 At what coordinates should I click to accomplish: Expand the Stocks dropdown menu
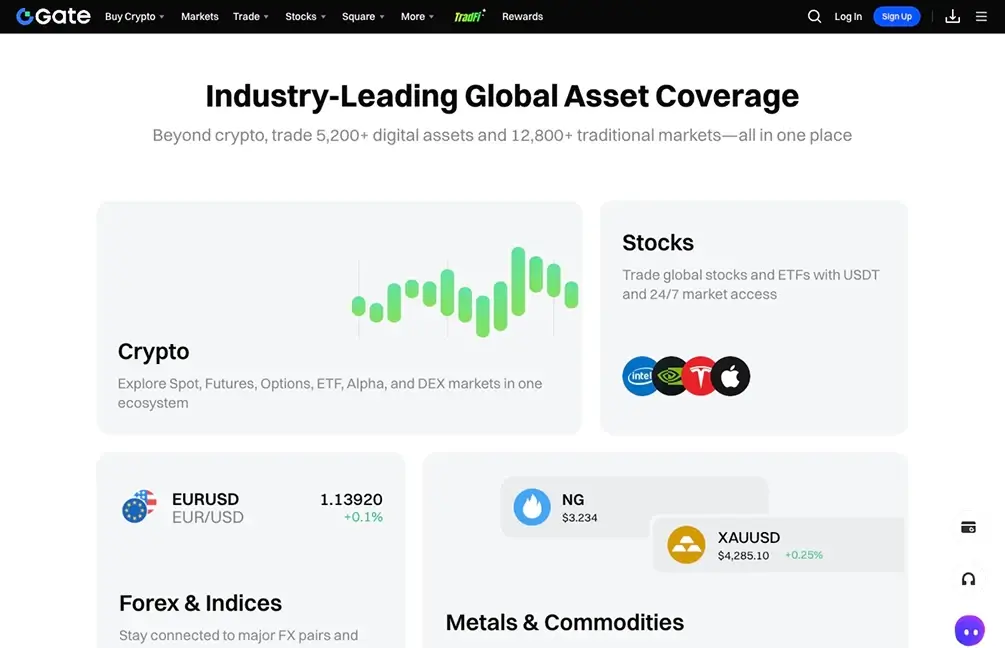[306, 17]
